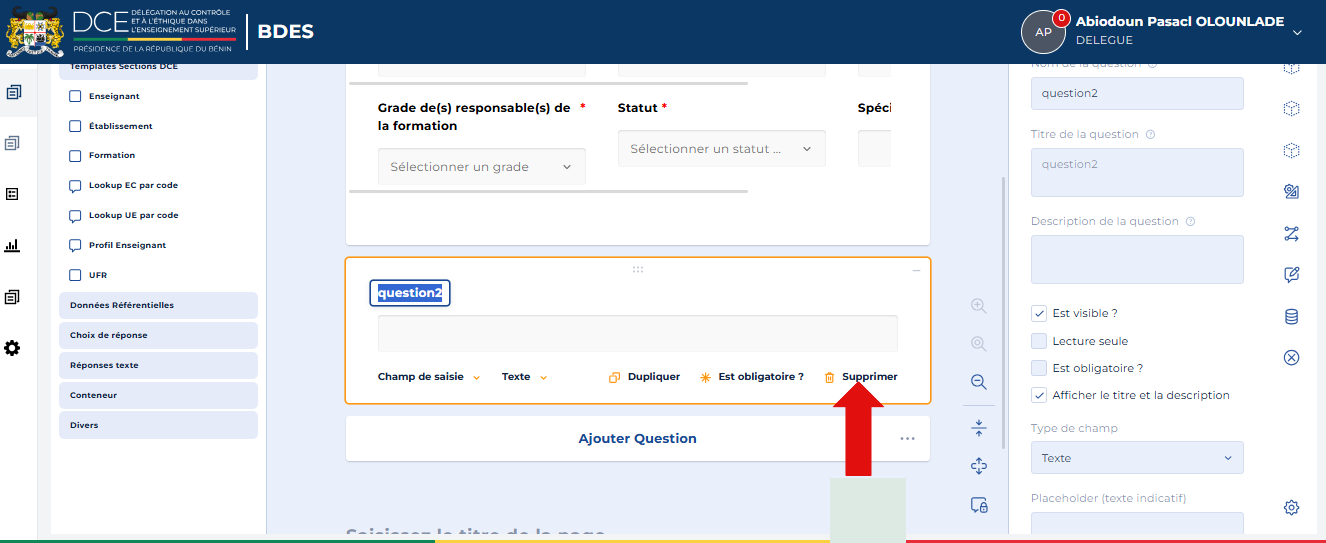1326x543 pixels.
Task: Click the zoom out magnifier icon
Action: tap(979, 382)
